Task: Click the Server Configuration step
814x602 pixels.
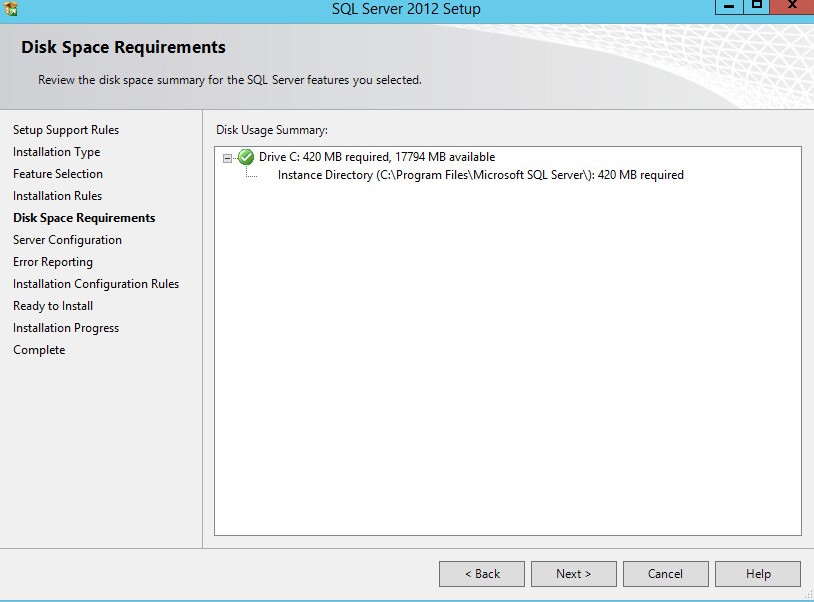Action: click(x=67, y=240)
